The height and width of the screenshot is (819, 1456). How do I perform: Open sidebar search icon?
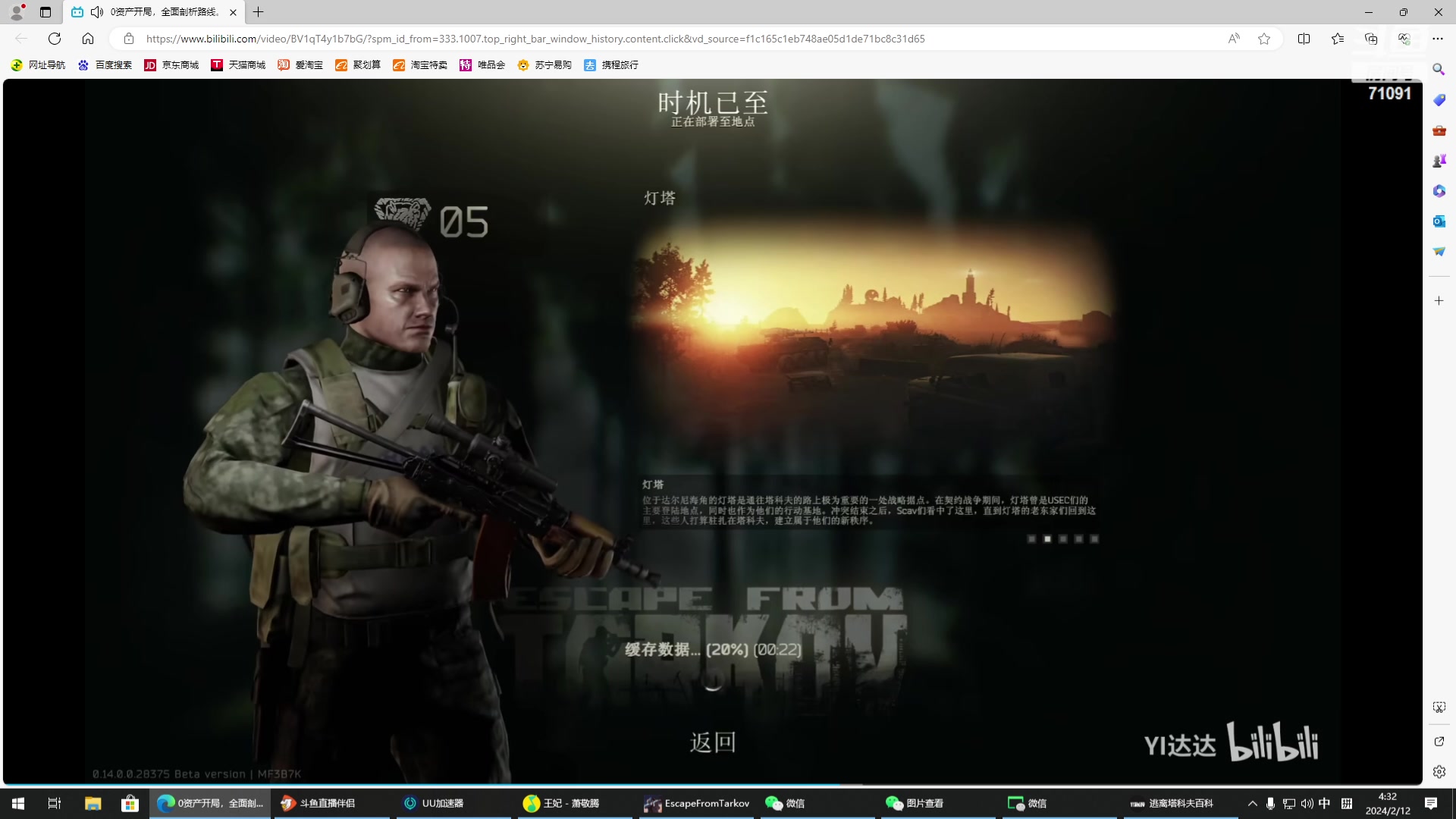pos(1439,70)
